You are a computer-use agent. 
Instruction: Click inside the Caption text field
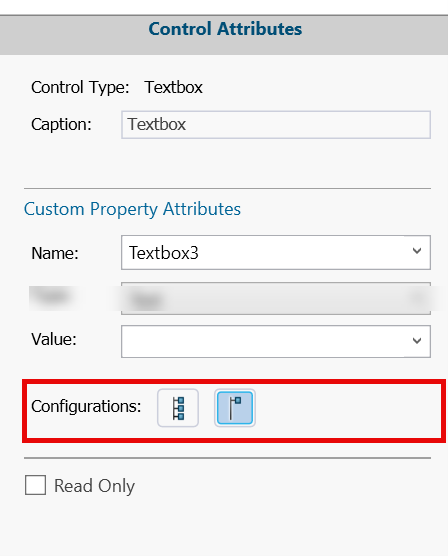(276, 124)
